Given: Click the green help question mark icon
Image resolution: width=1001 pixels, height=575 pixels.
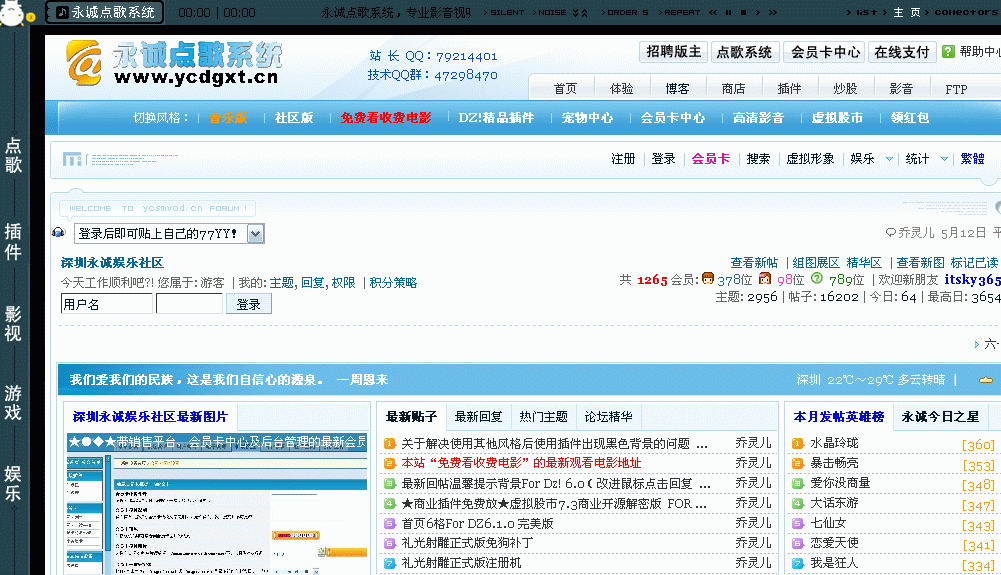Looking at the screenshot, I should click(948, 52).
